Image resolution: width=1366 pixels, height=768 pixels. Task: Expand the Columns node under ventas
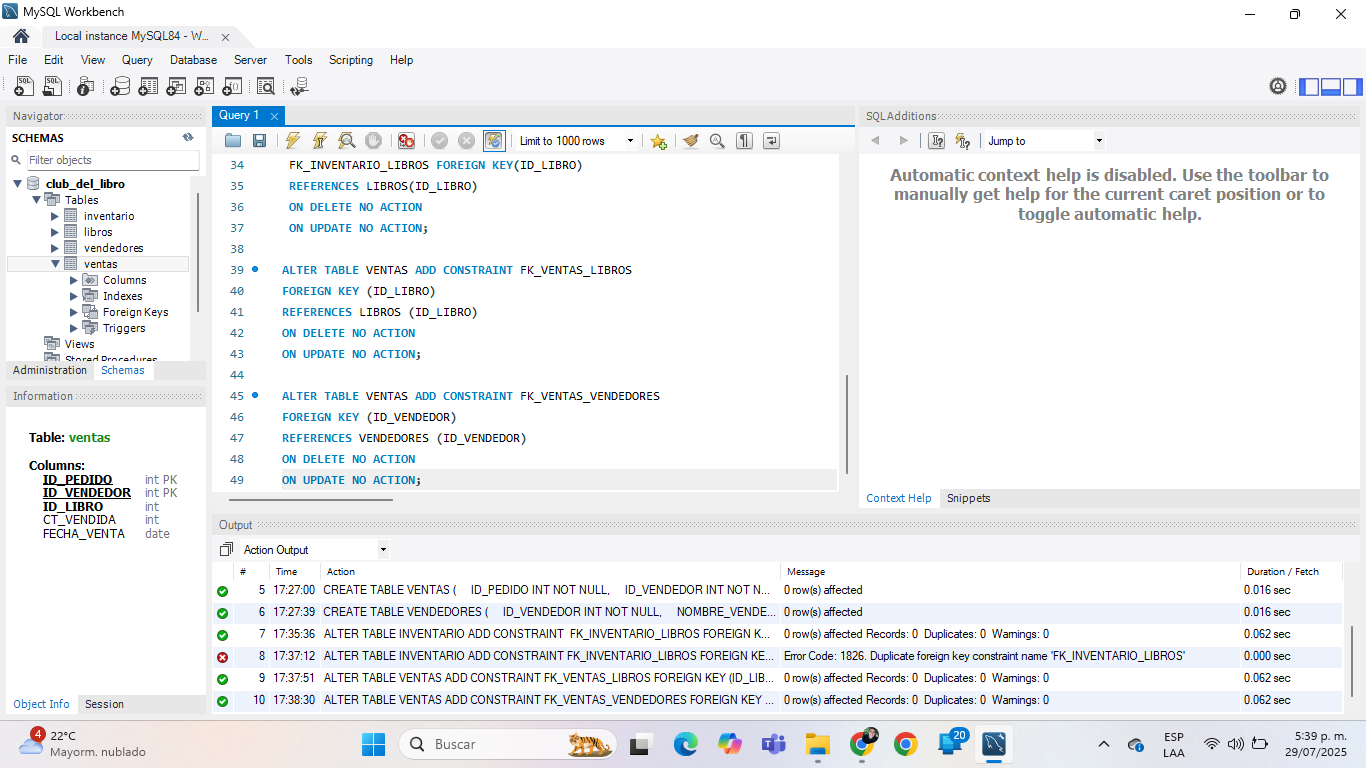pyautogui.click(x=74, y=280)
